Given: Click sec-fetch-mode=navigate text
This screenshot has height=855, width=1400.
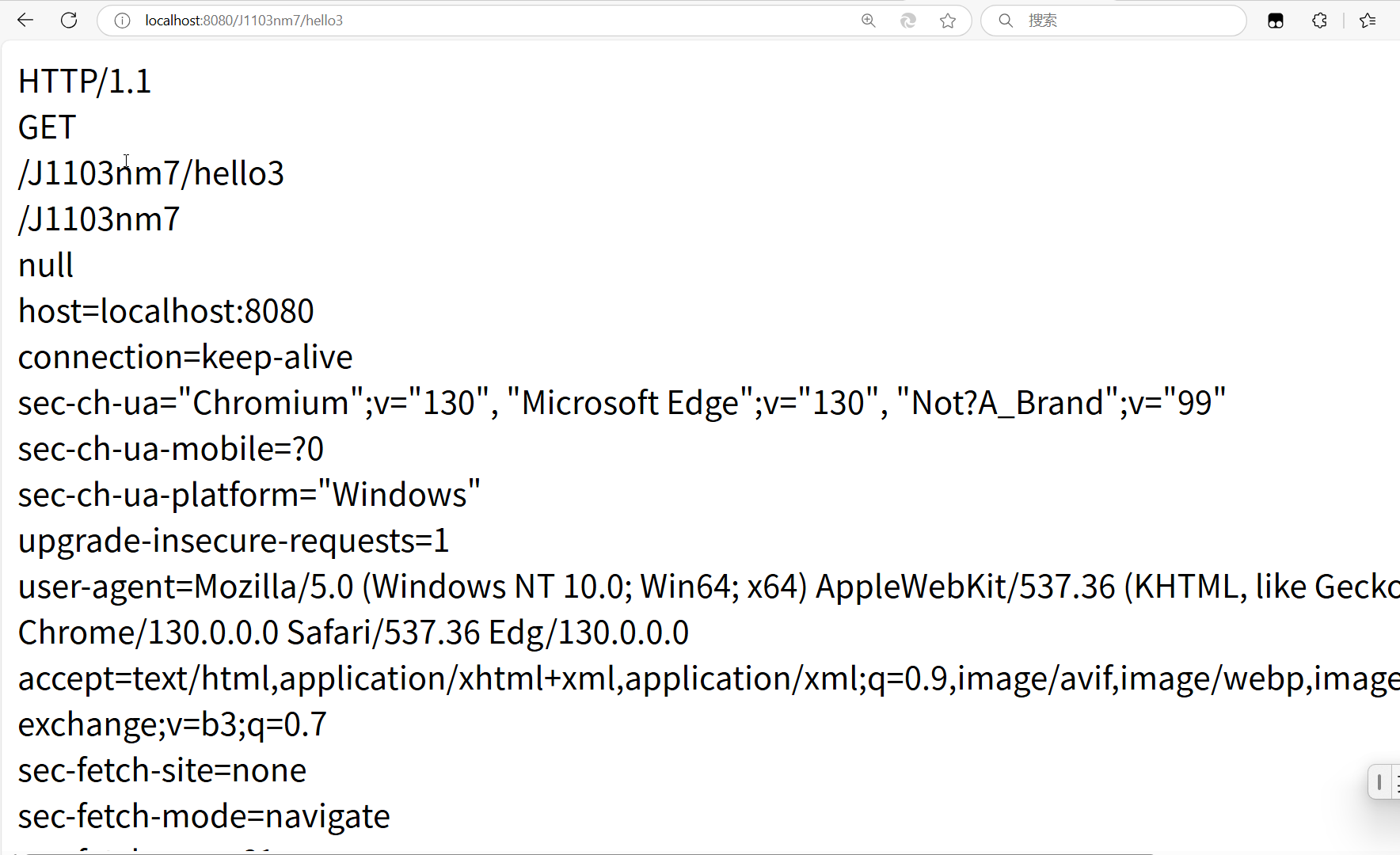Looking at the screenshot, I should [204, 816].
